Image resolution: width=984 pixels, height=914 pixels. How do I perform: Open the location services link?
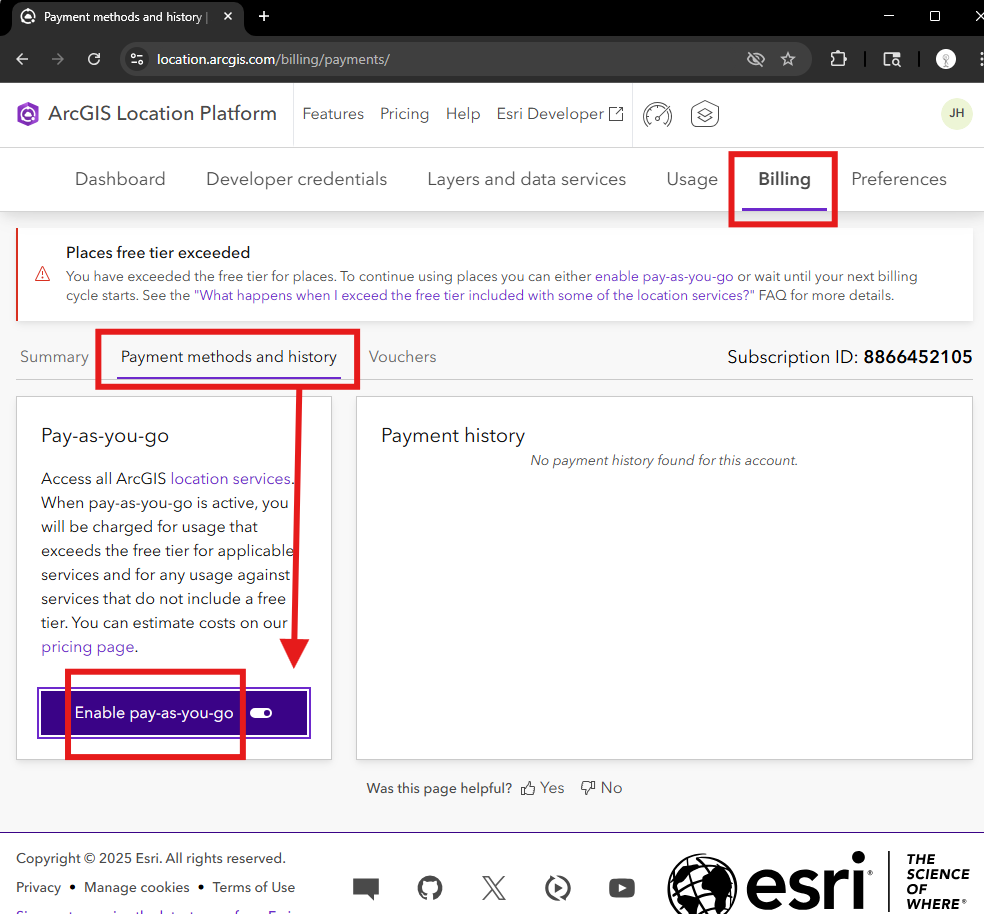click(x=231, y=478)
